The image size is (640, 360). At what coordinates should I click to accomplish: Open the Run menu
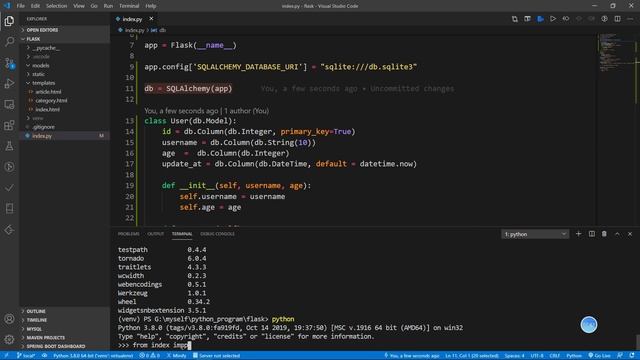[x=108, y=6]
